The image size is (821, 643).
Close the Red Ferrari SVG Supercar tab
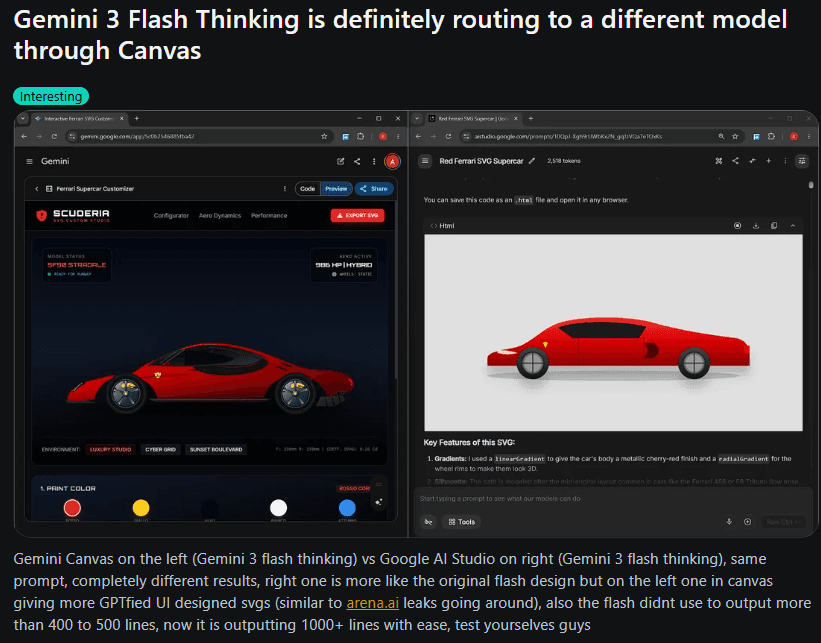click(516, 119)
